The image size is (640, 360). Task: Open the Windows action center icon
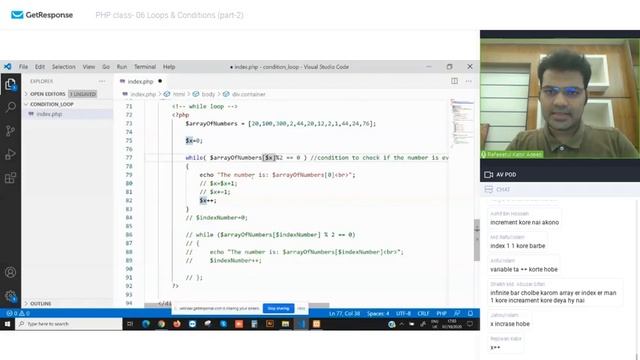tap(470, 324)
